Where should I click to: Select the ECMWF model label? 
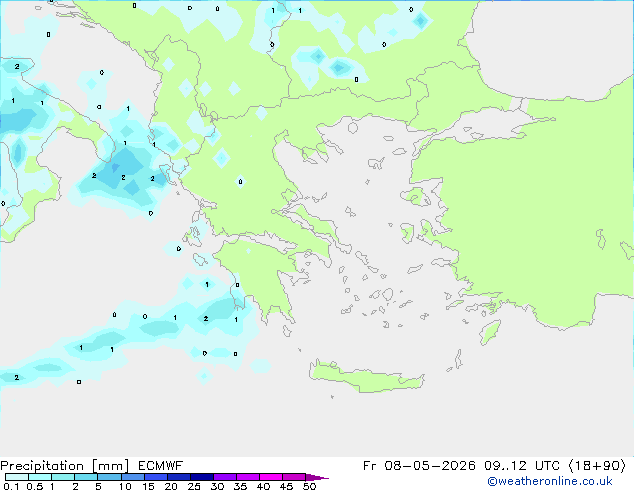161,466
